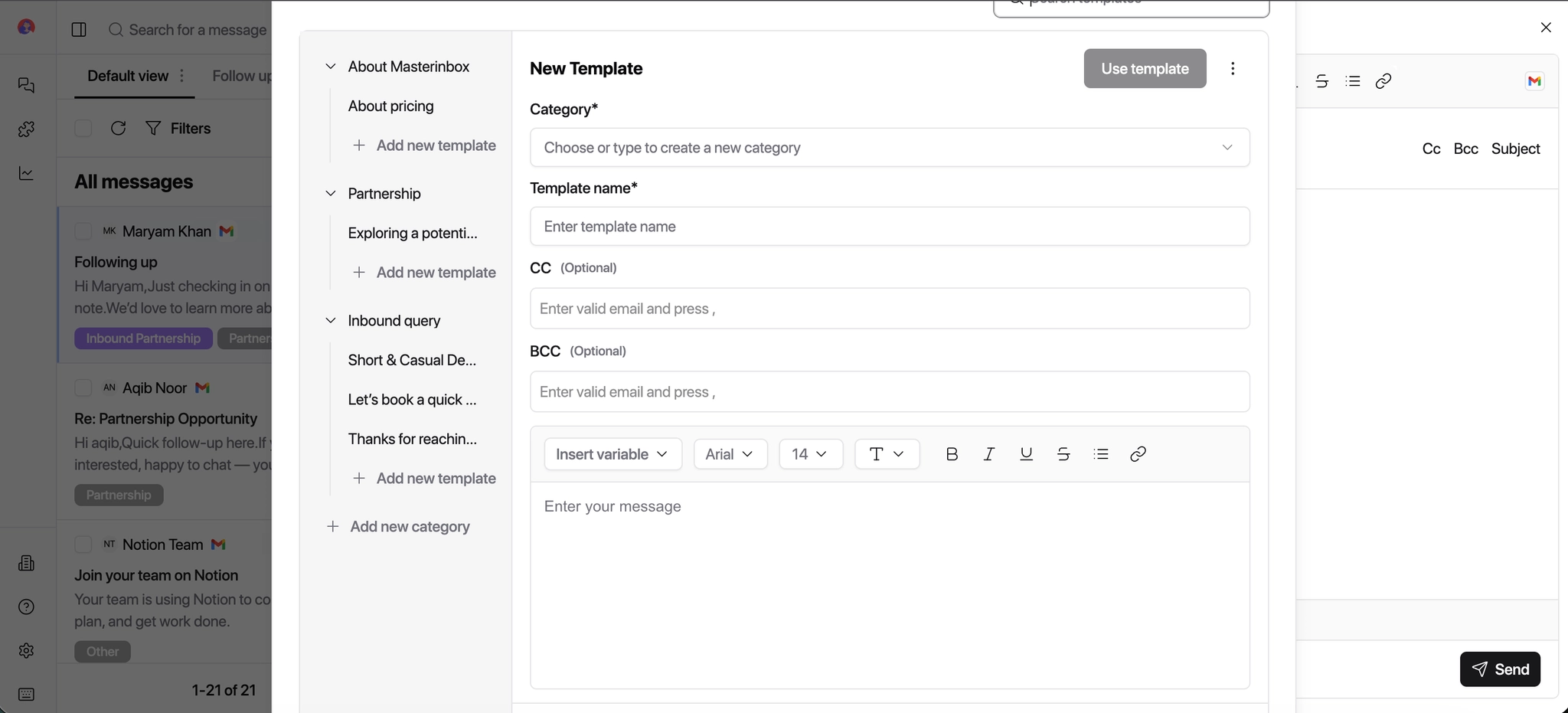Apply strikethrough formatting in template toolbar
The width and height of the screenshot is (1568, 713).
coord(1063,454)
